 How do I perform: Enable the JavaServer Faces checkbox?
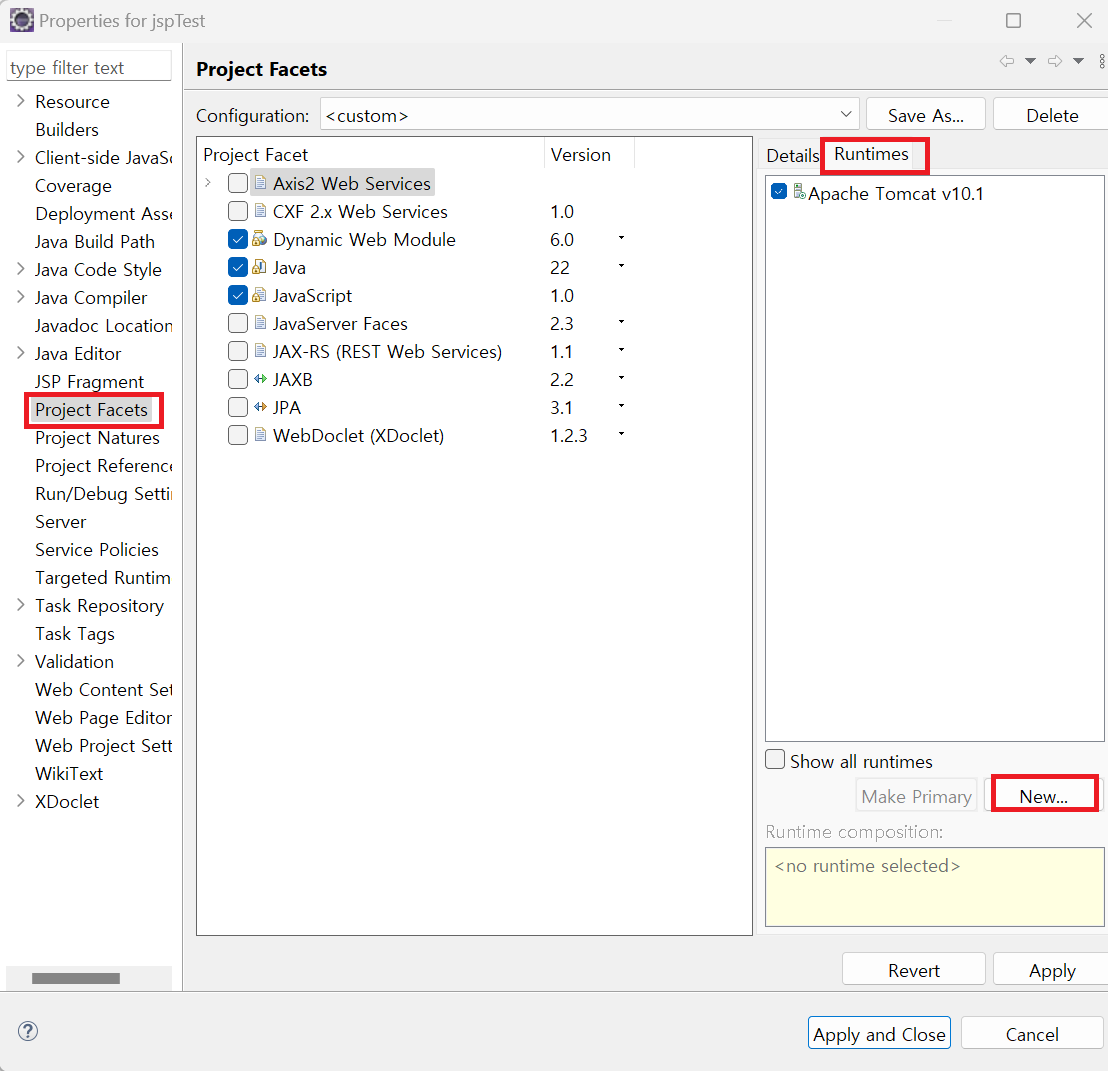[x=237, y=323]
